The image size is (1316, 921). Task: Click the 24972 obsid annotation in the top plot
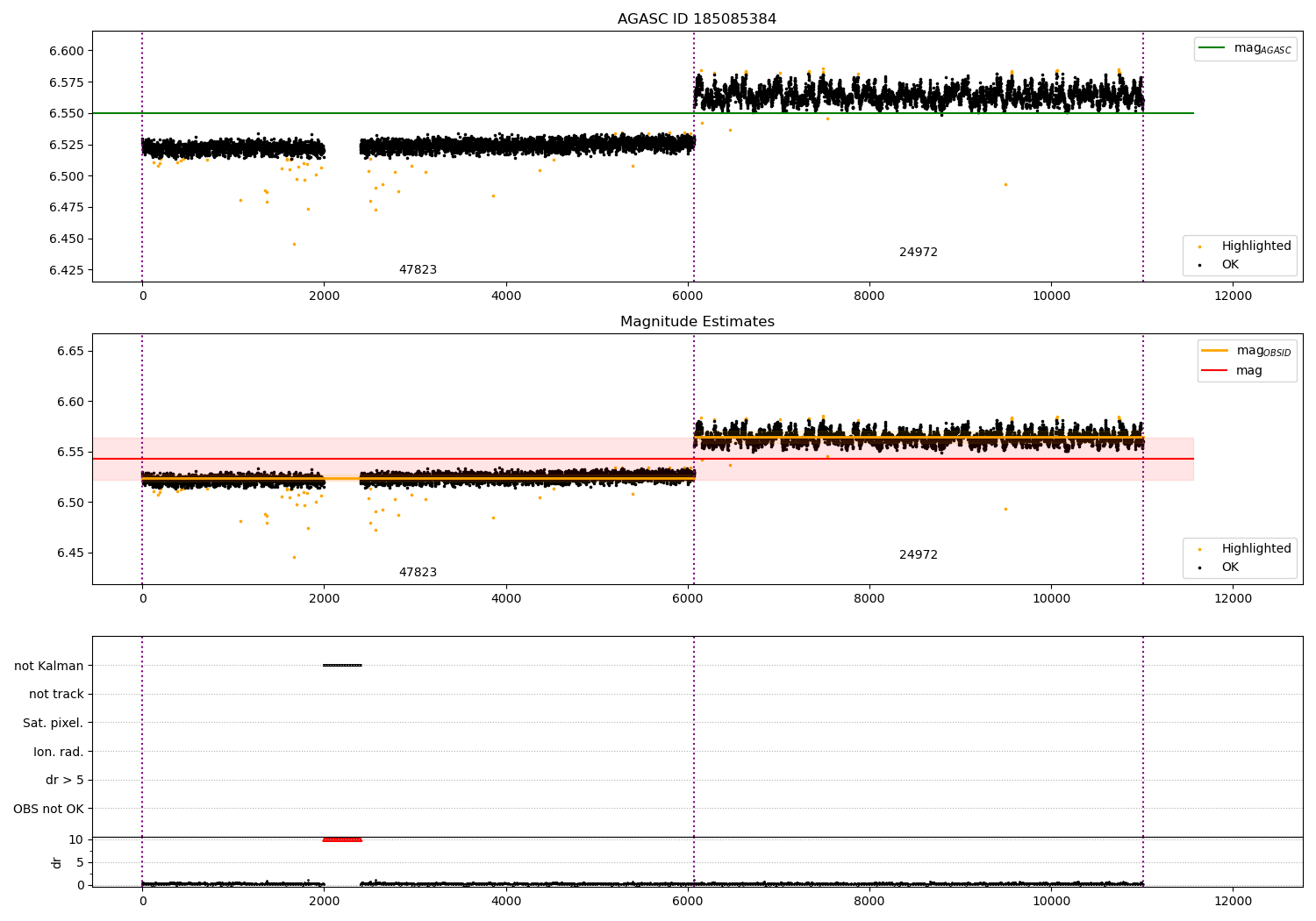click(918, 253)
